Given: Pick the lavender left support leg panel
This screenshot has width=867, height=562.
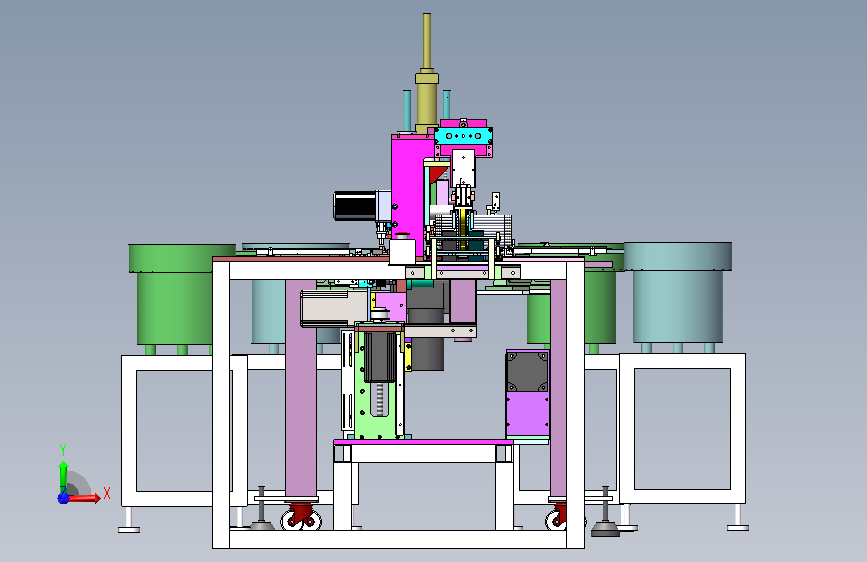Looking at the screenshot, I should pyautogui.click(x=301, y=388).
